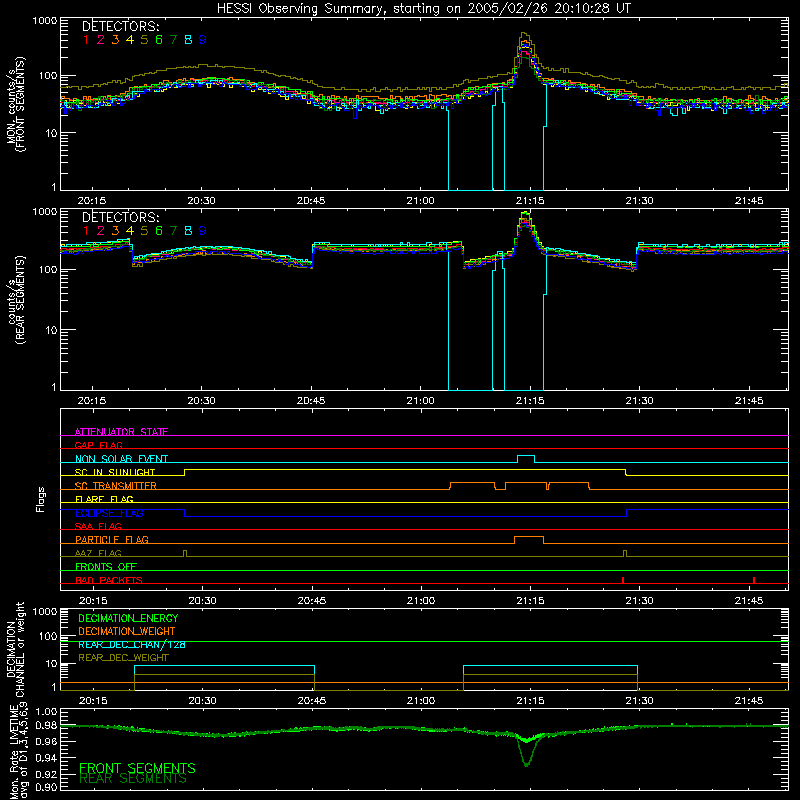Click the BAD_PACKETS red tick near 21:45
This screenshot has width=800, height=800.
754,580
